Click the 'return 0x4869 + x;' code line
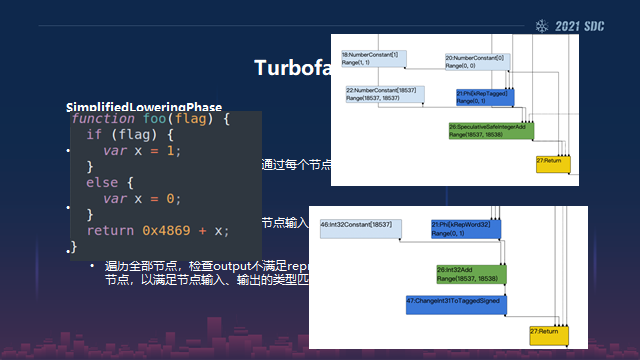Screen dimensions: 640x360 [158, 231]
